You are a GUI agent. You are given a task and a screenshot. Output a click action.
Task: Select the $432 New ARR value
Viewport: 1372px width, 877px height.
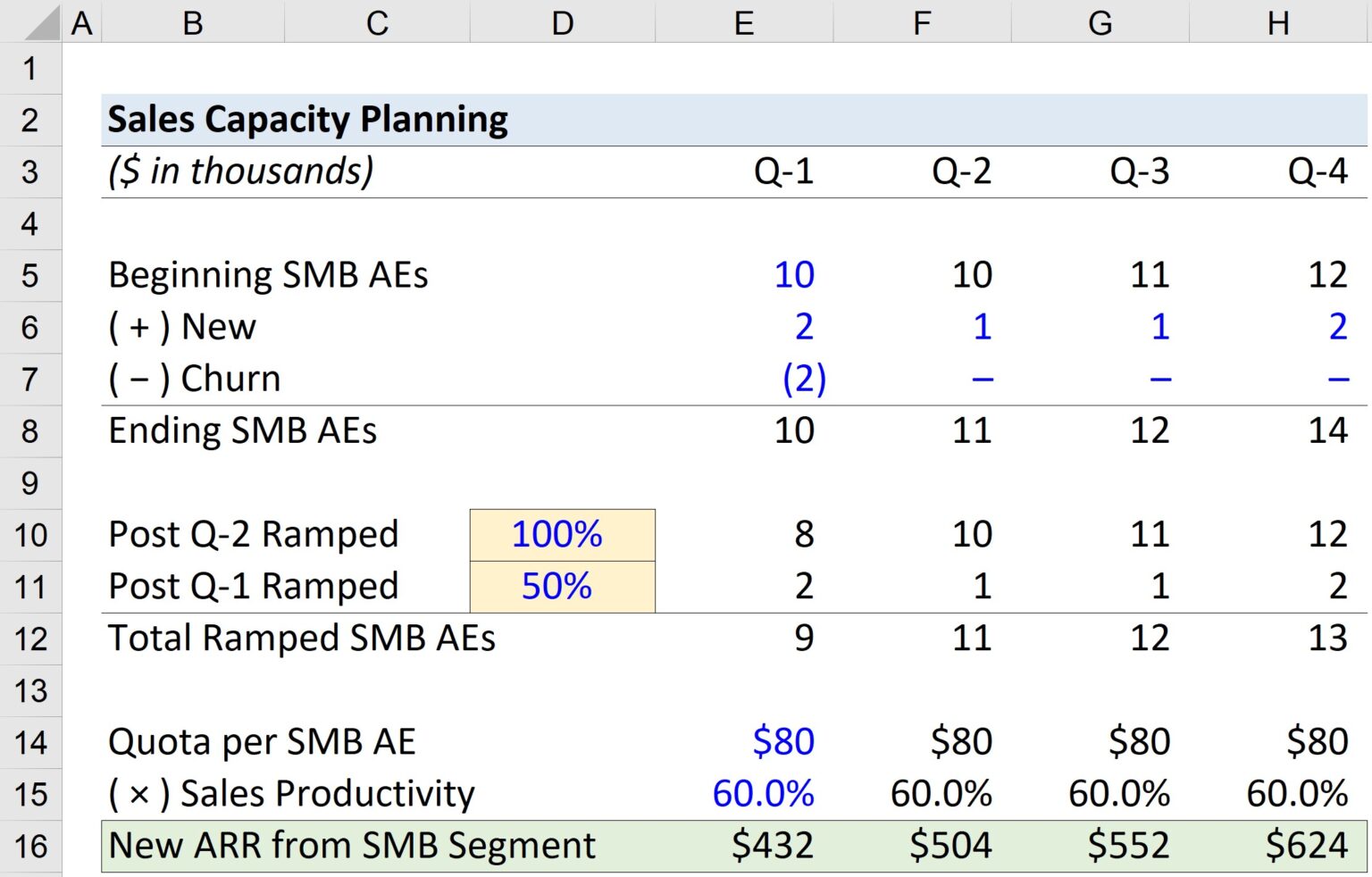point(774,844)
